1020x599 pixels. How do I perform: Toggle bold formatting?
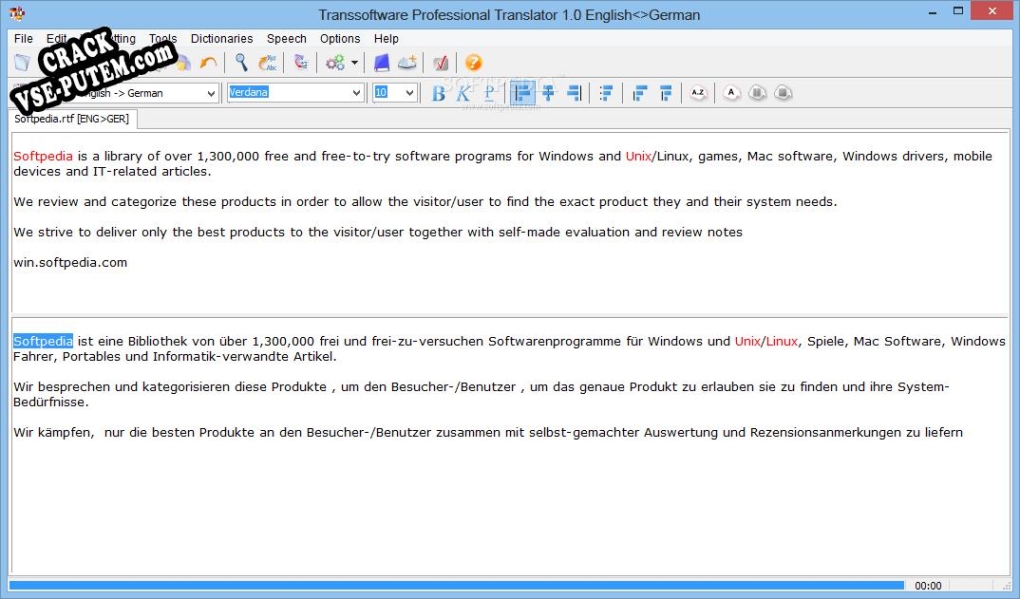point(437,92)
